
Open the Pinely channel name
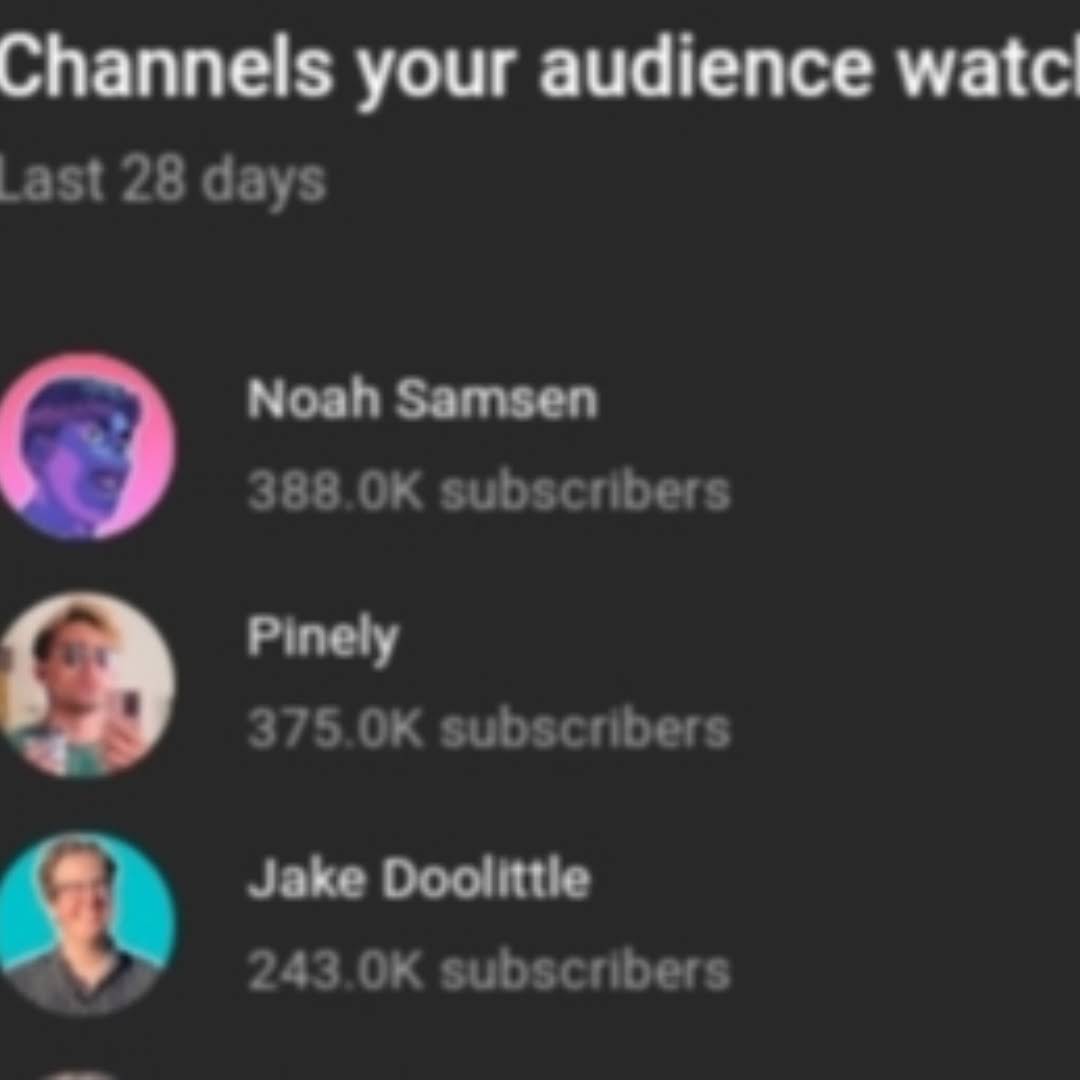pos(323,638)
